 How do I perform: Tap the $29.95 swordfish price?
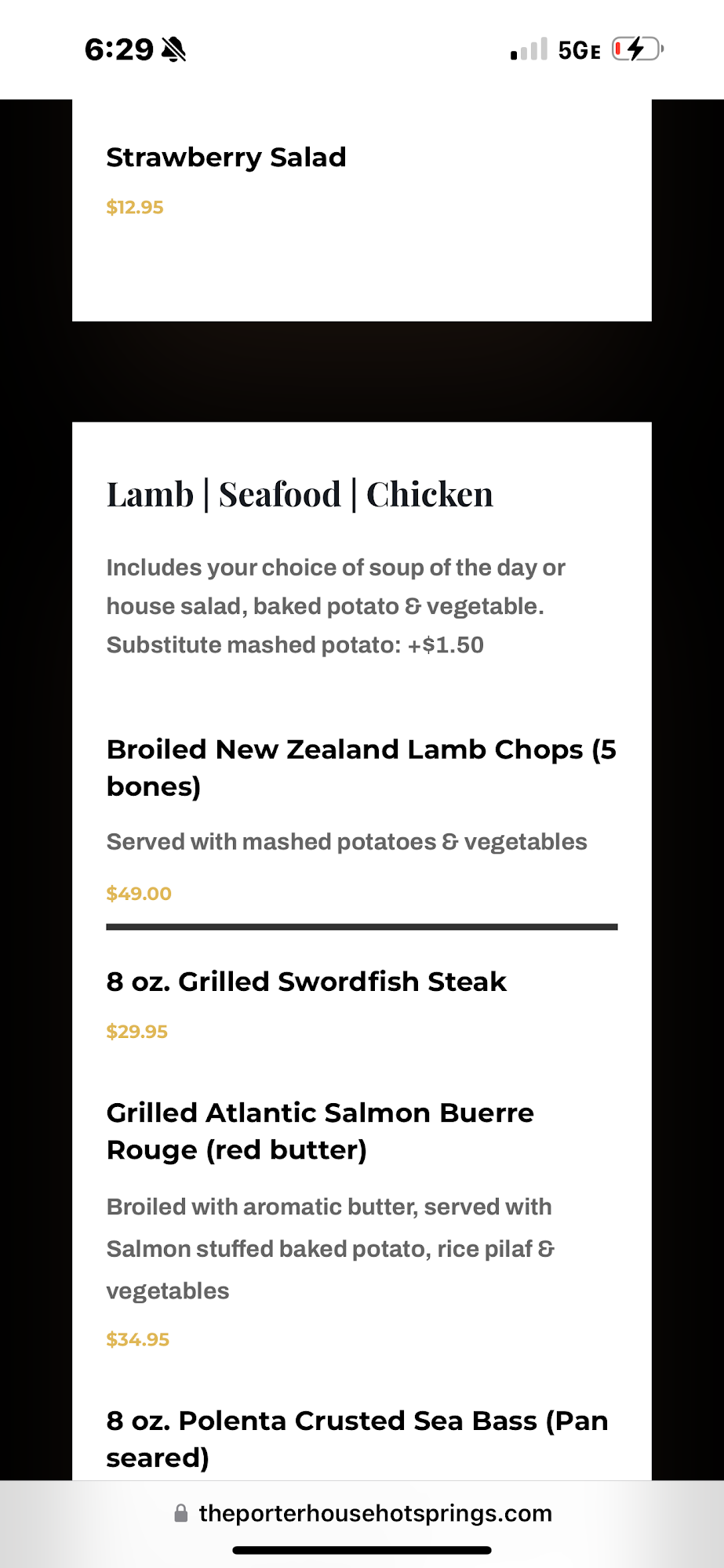[137, 1032]
